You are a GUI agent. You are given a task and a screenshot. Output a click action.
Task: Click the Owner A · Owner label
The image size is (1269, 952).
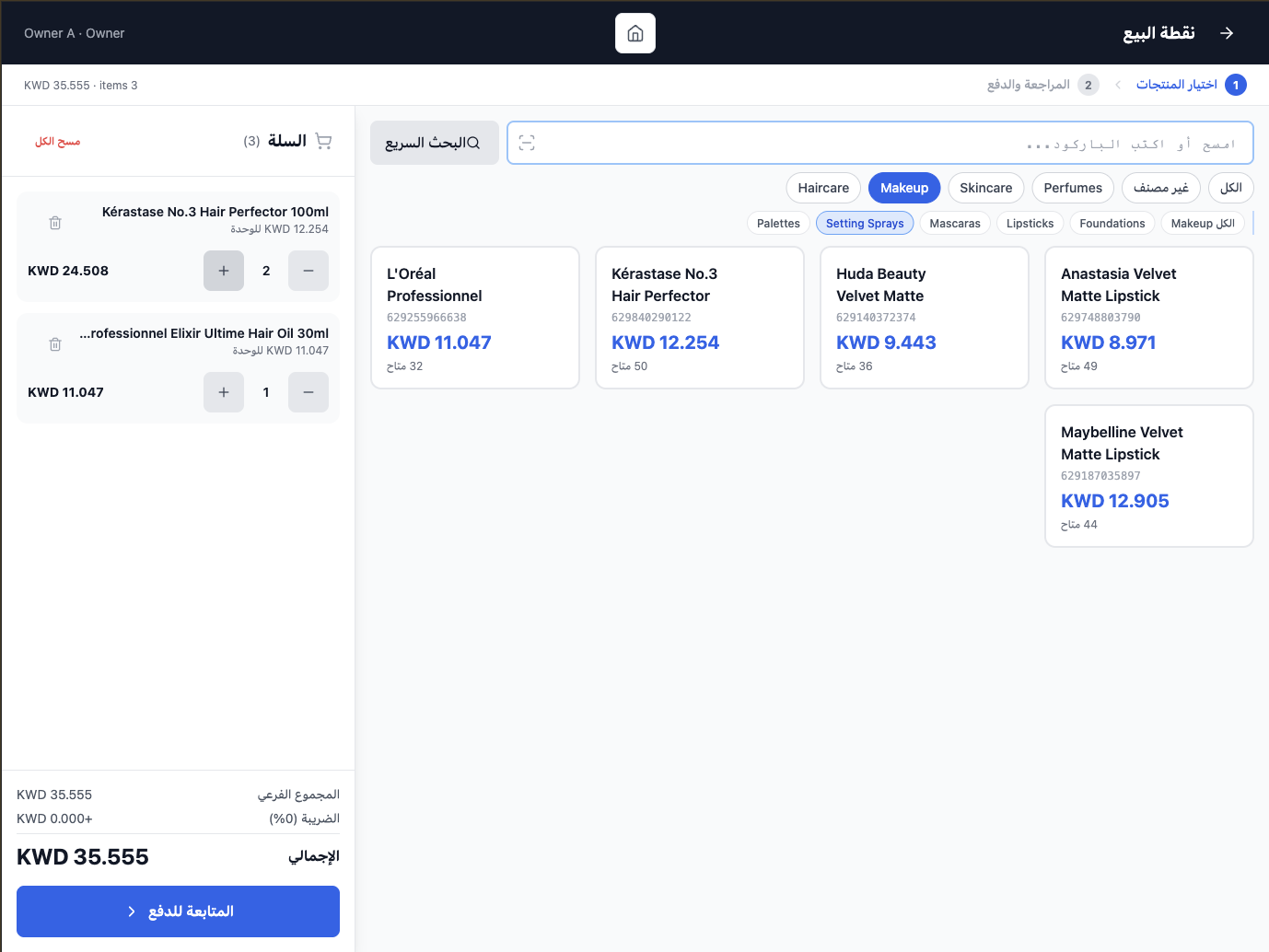point(75,33)
